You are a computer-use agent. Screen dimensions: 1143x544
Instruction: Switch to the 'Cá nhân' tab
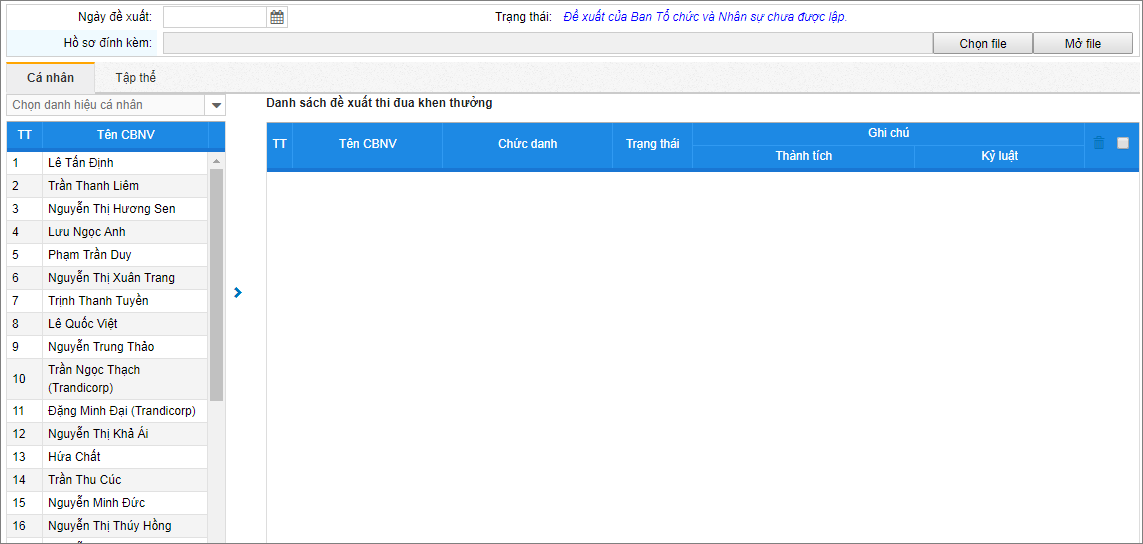pos(50,77)
